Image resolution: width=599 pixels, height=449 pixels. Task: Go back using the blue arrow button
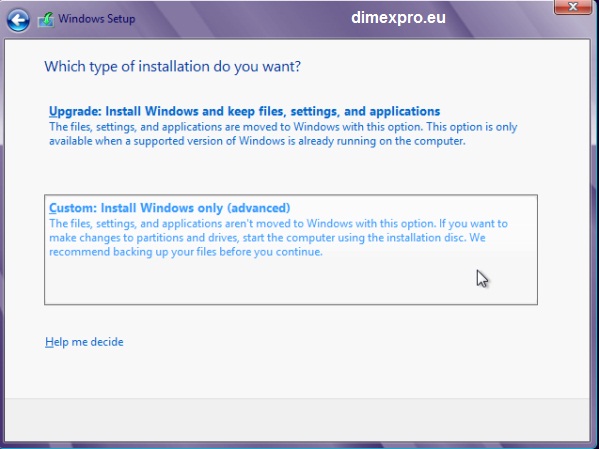[18, 20]
